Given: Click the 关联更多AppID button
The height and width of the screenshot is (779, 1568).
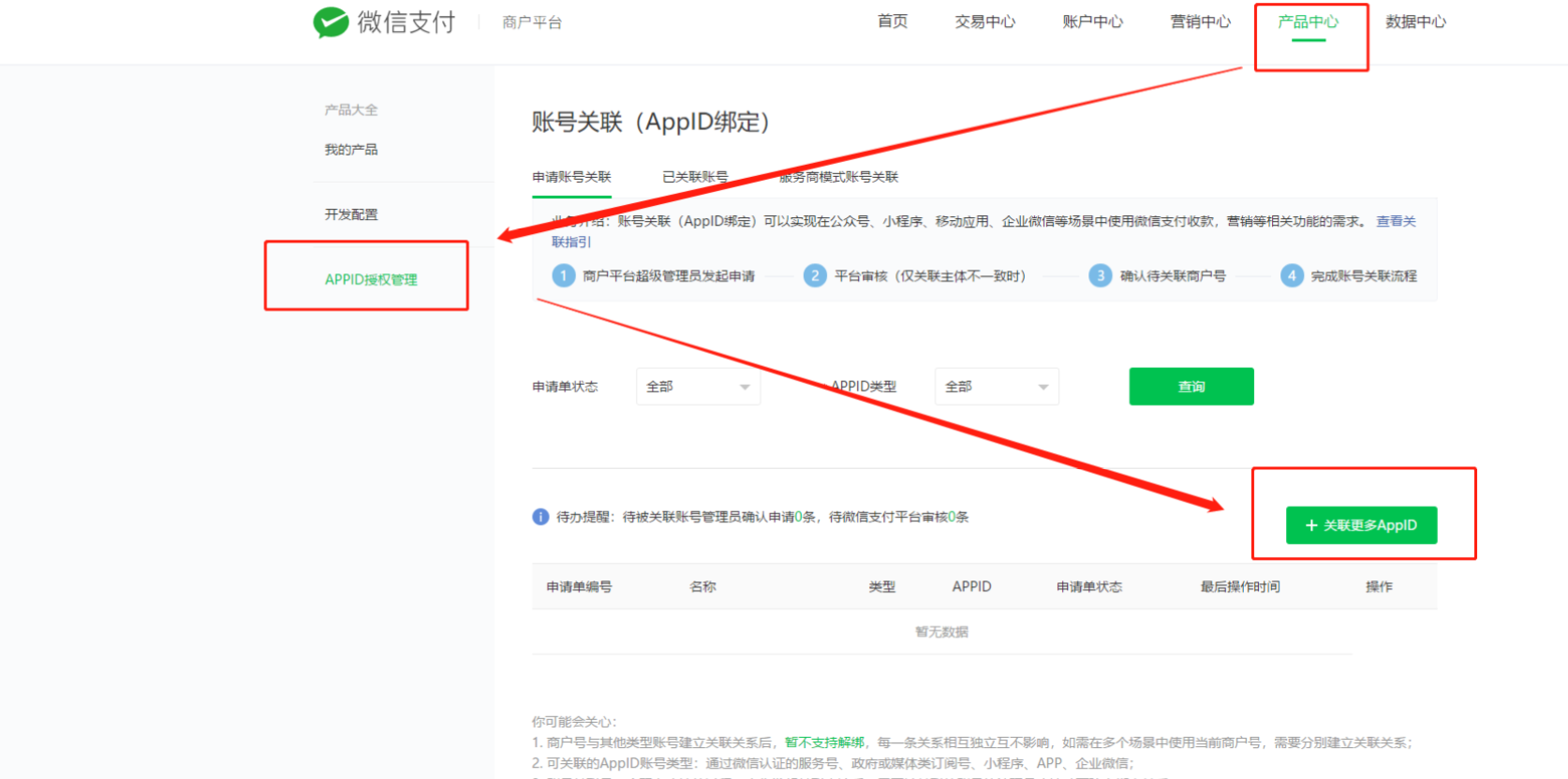Looking at the screenshot, I should coord(1361,525).
